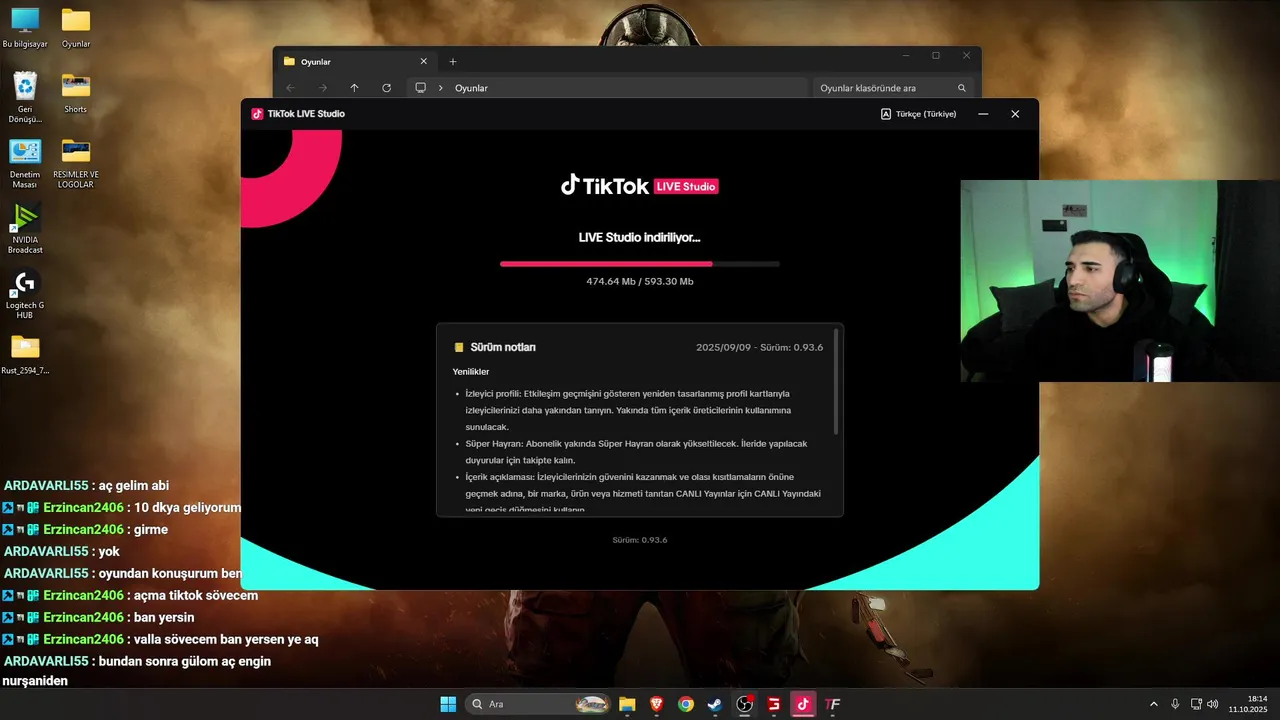1280x720 pixels.
Task: Open File Explorer from the taskbar
Action: point(627,704)
